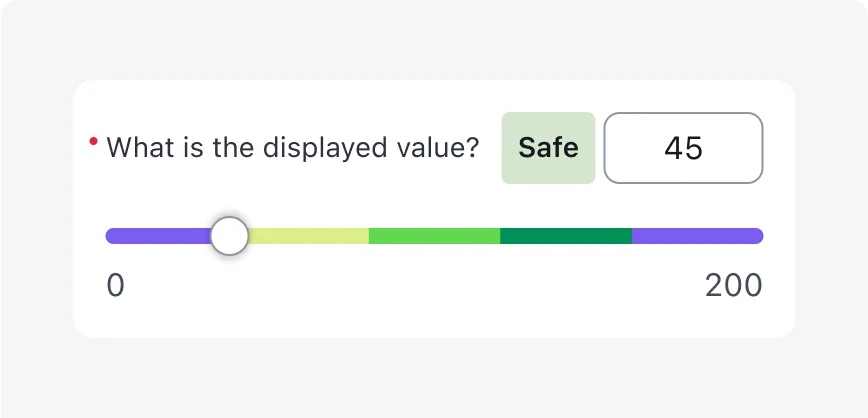Click the white slider thumb handle
This screenshot has width=868, height=418.
230,236
